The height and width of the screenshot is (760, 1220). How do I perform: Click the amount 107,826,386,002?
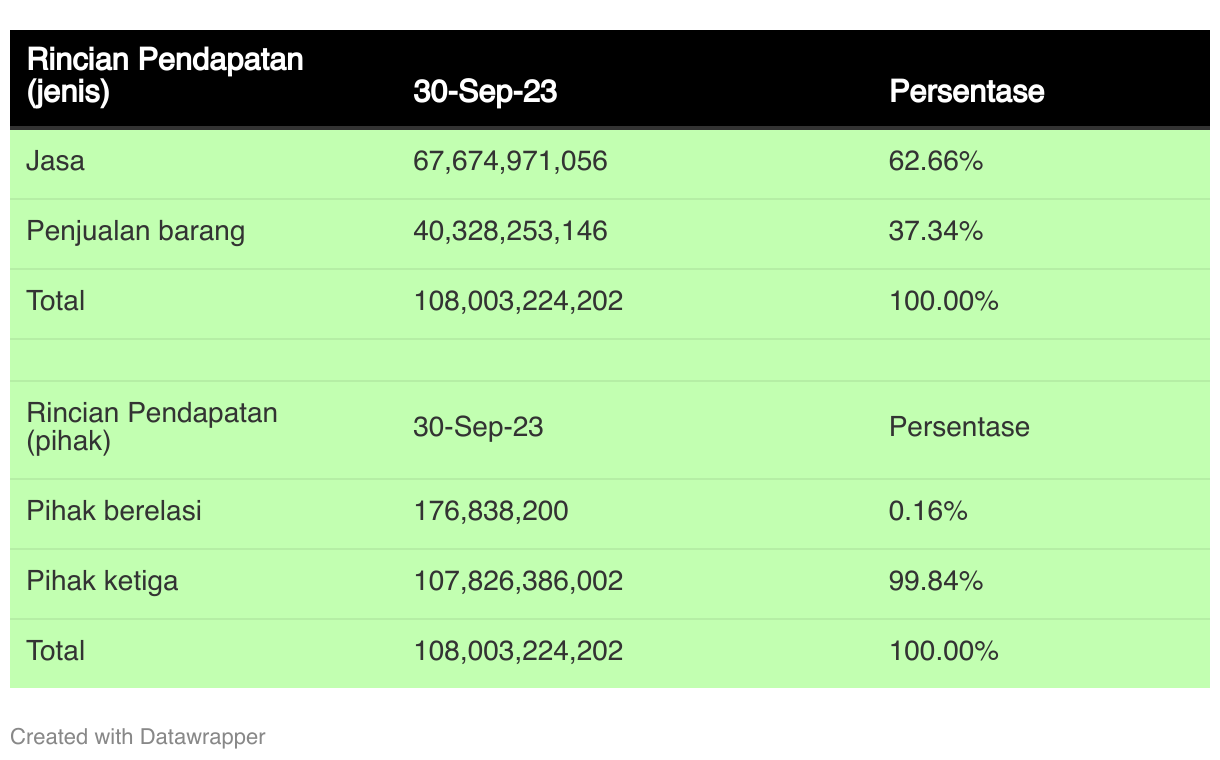tap(518, 581)
